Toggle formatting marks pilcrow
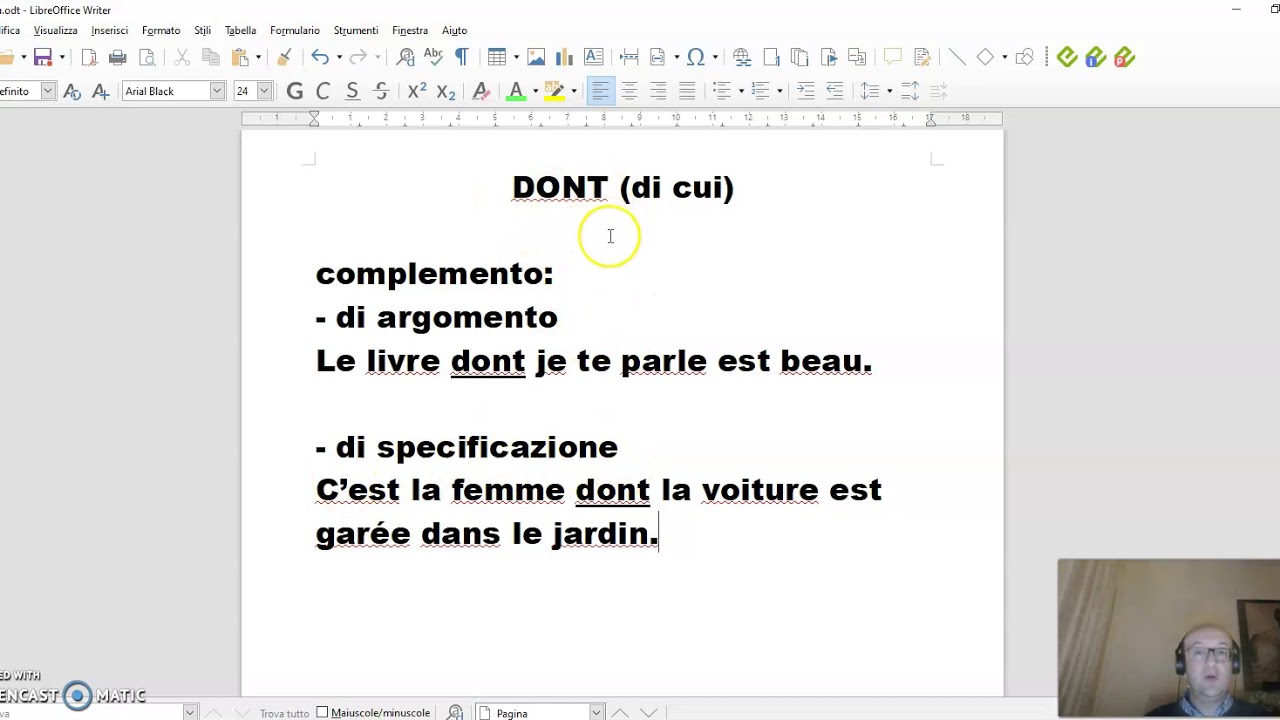Screen dimensions: 1280x720 pyautogui.click(x=462, y=57)
